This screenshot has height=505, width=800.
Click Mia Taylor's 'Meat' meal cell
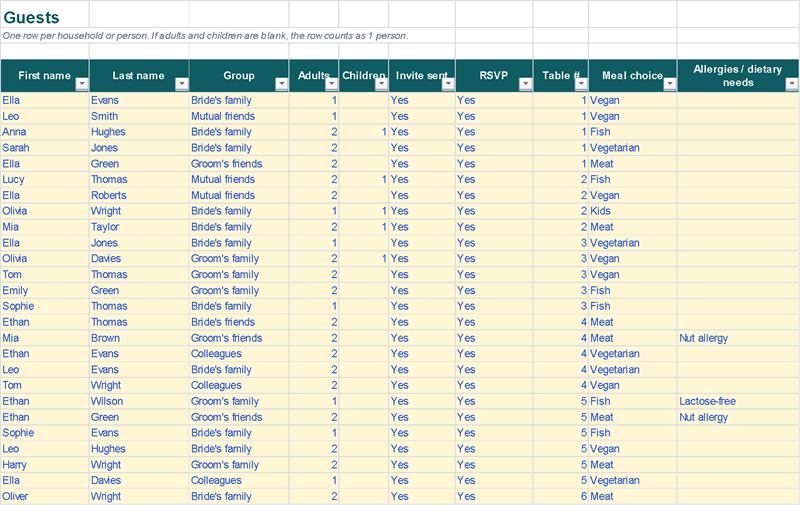click(633, 227)
